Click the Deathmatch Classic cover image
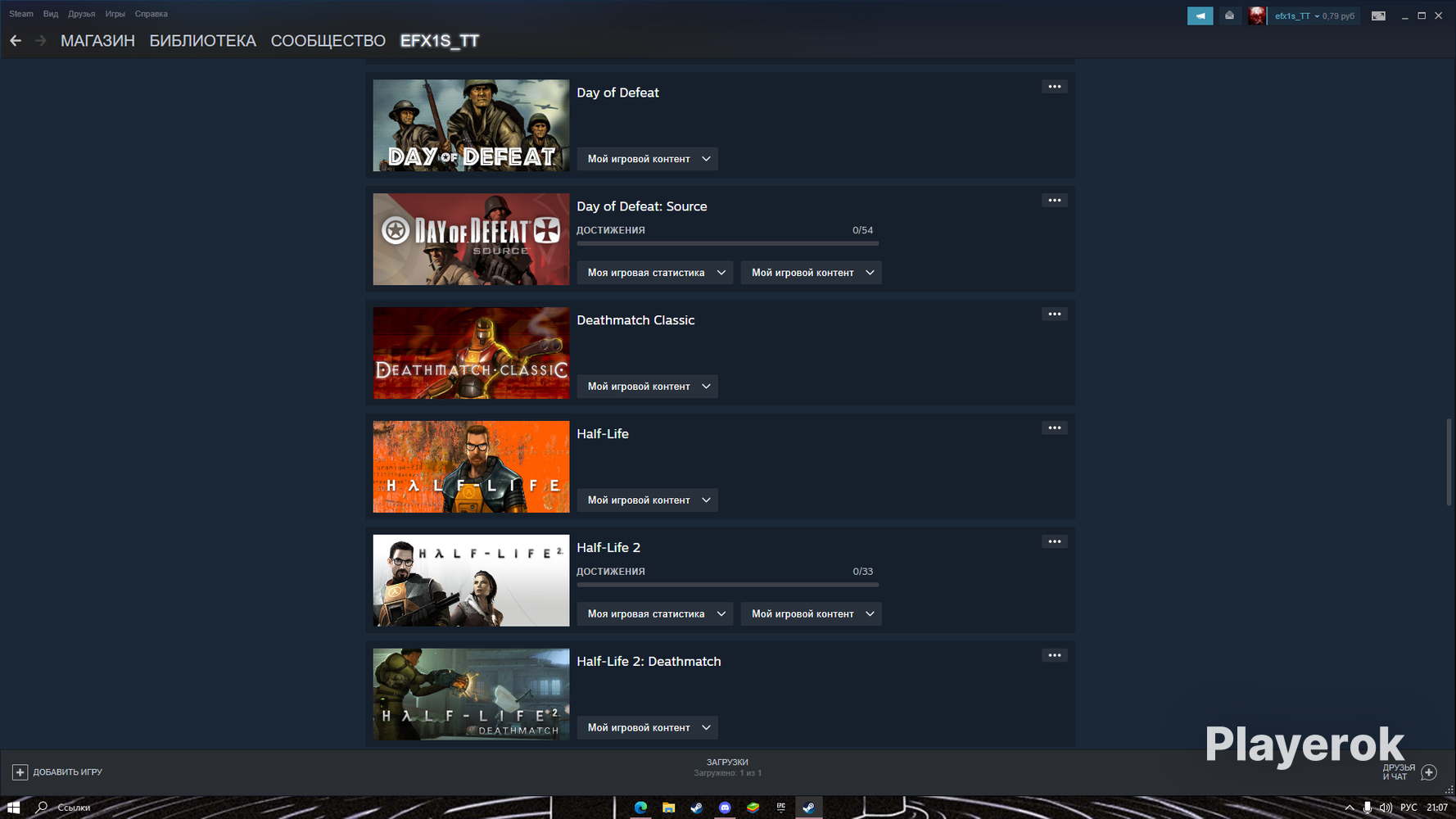The image size is (1456, 819). 471,353
